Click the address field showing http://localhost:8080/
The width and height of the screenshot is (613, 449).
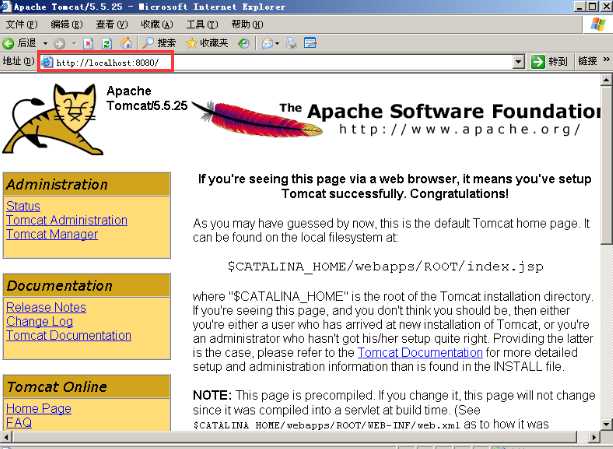coord(277,62)
